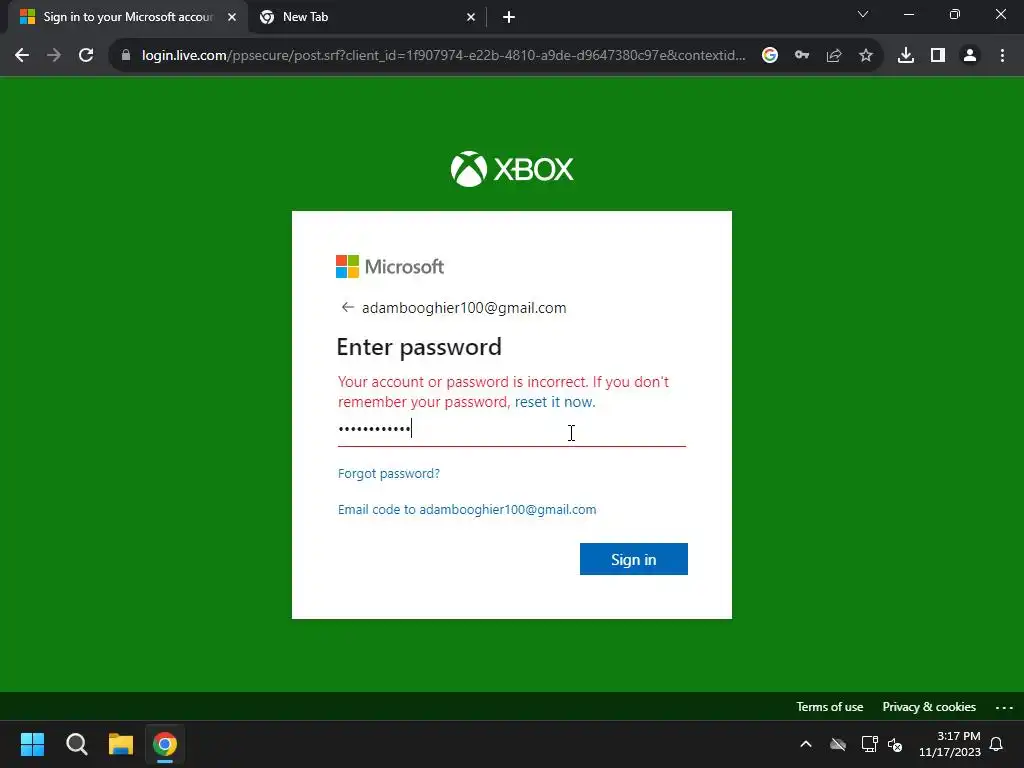Click the Xbox logo
The image size is (1024, 768).
(x=512, y=169)
